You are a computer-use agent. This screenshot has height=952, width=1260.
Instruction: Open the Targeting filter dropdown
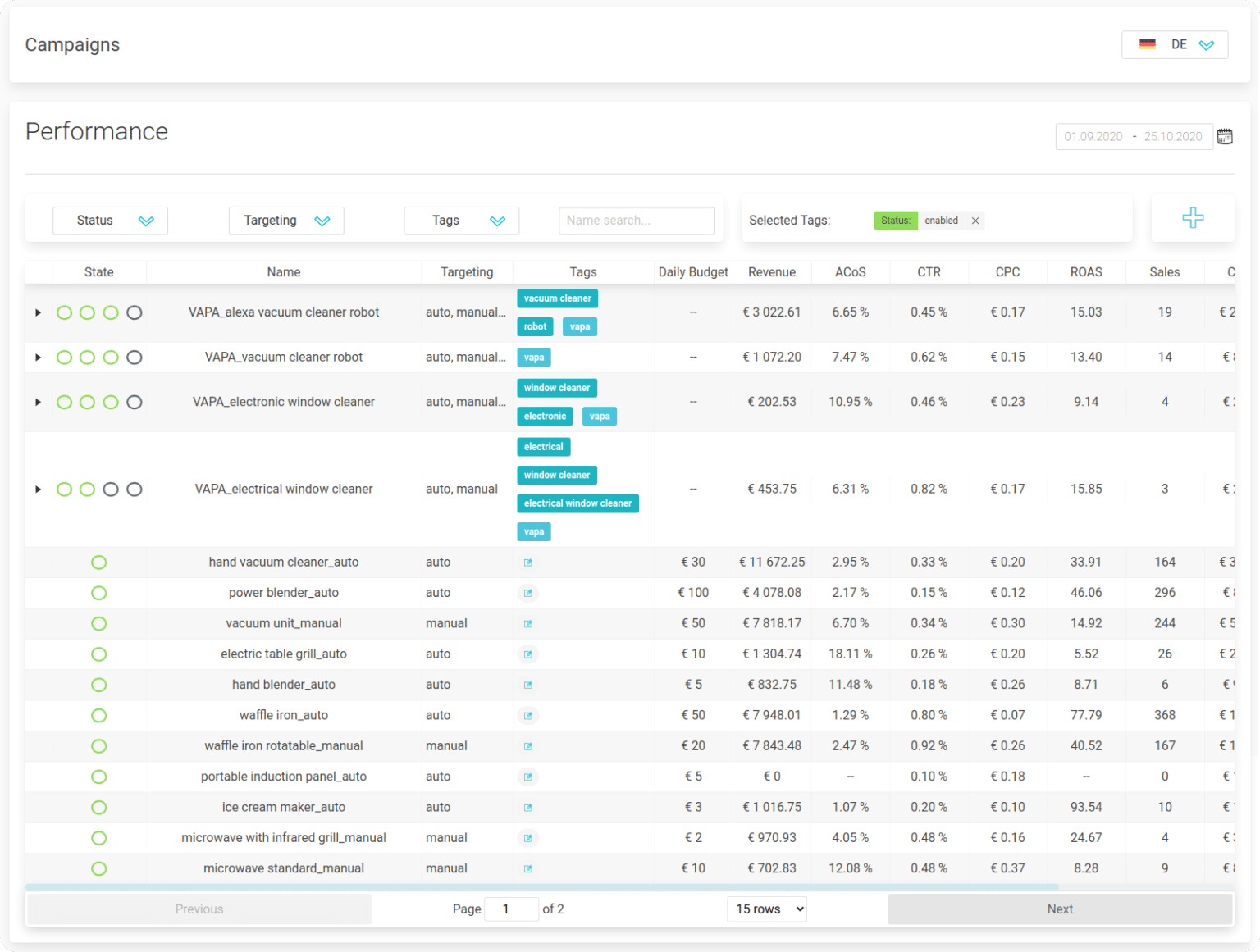285,221
